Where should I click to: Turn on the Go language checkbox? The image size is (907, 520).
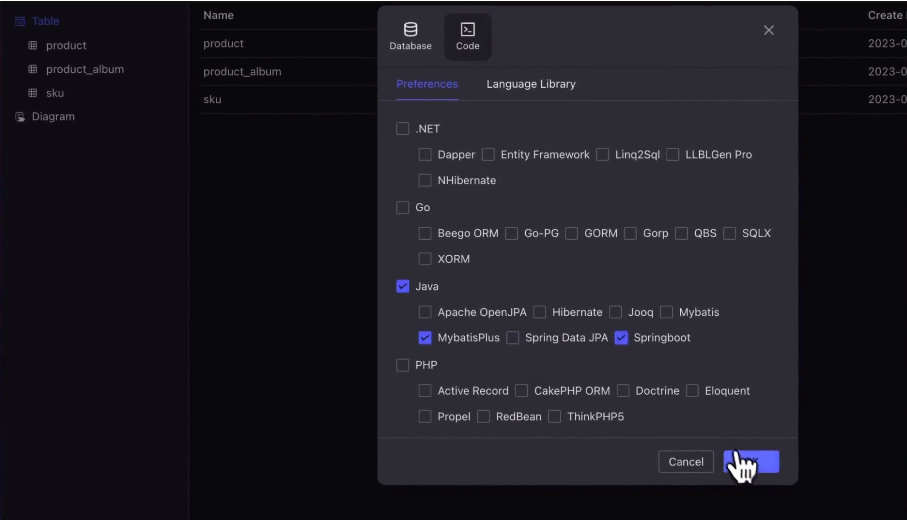coord(403,208)
